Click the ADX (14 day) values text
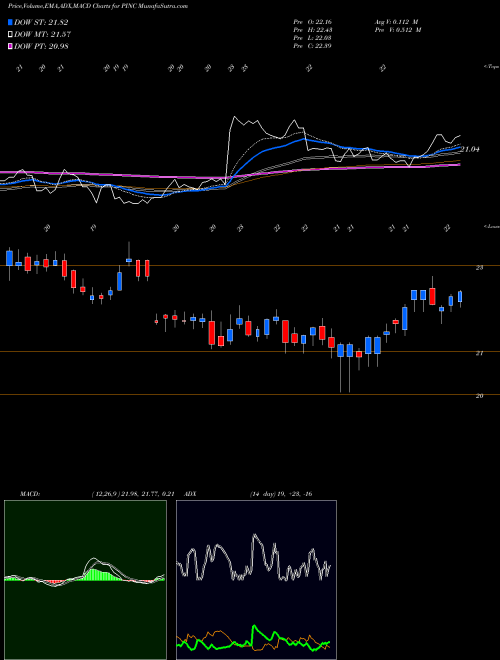500x660 pixels. tap(281, 494)
